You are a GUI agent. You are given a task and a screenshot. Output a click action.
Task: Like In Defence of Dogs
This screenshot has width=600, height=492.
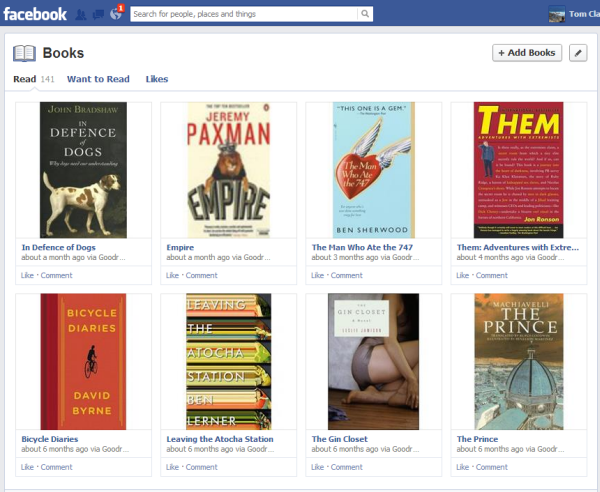click(x=27, y=275)
